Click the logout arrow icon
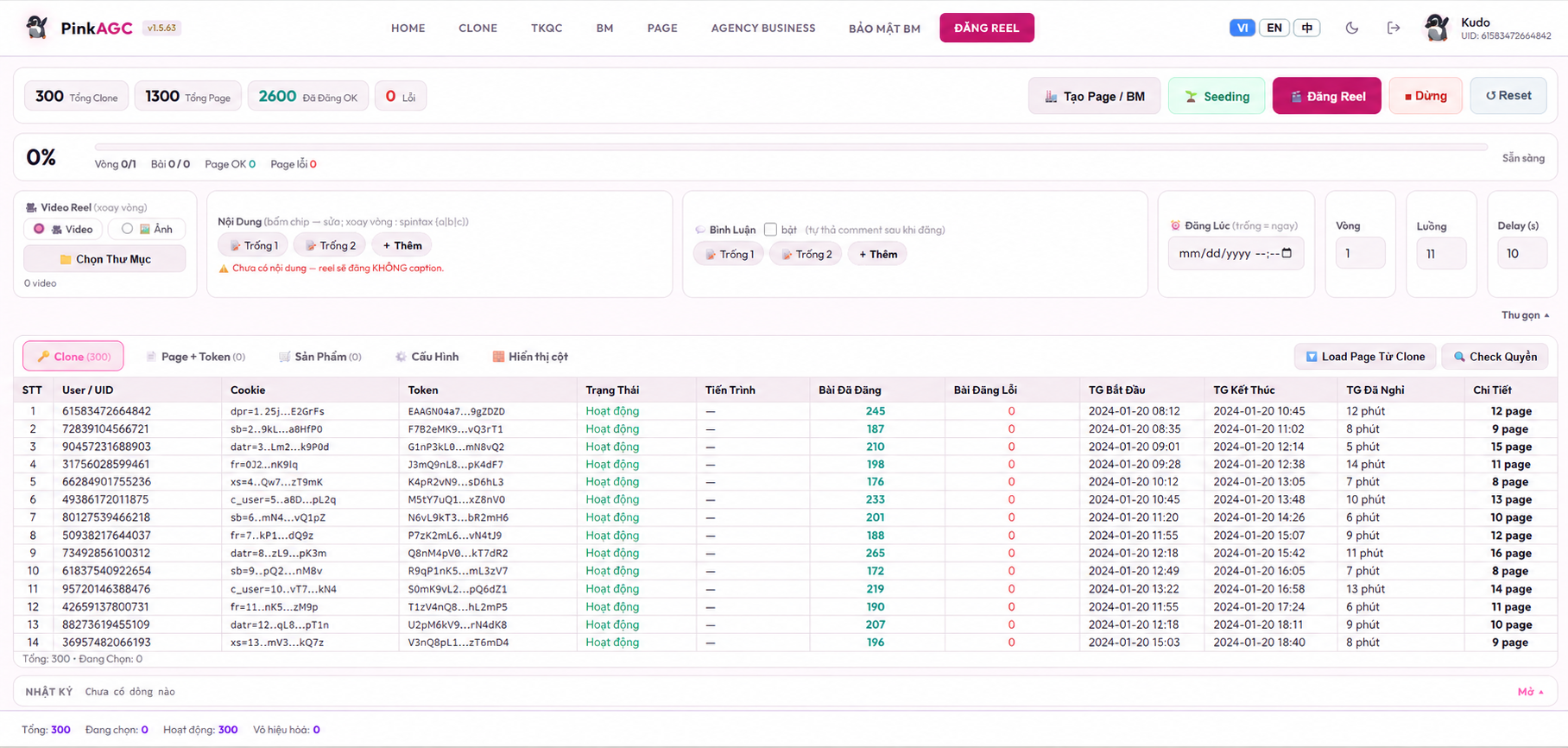Image resolution: width=1568 pixels, height=748 pixels. pos(1394,28)
